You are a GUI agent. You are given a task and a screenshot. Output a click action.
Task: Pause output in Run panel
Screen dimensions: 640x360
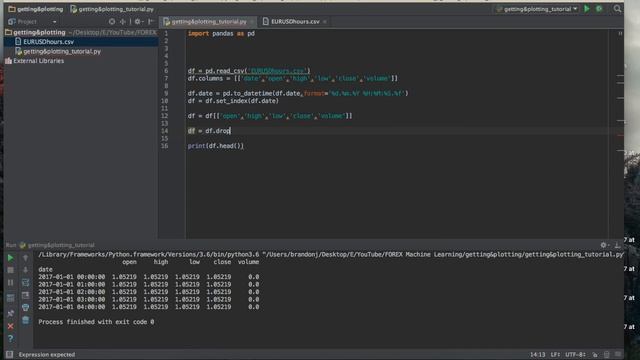pyautogui.click(x=11, y=282)
